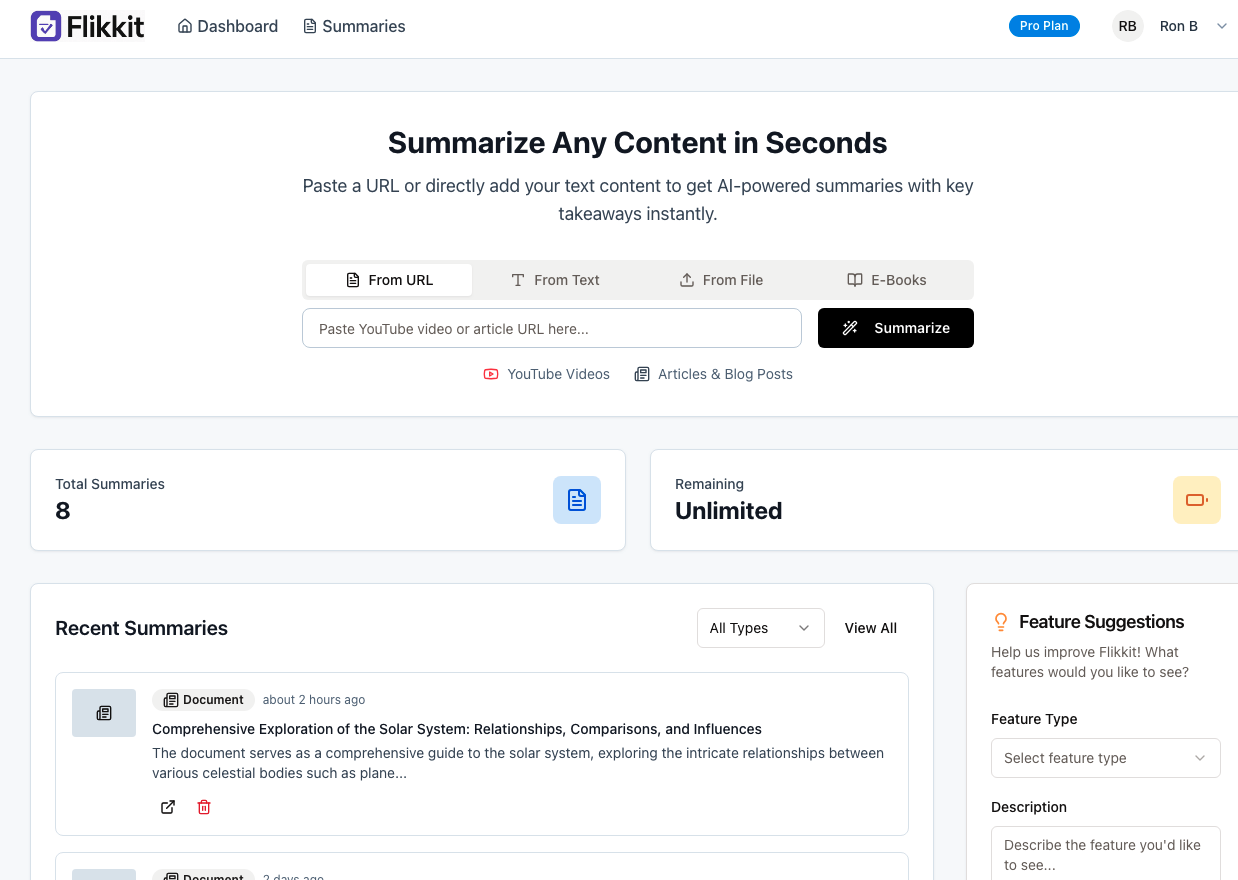Open the Summaries navigation item
Viewport: 1238px width, 880px height.
[354, 26]
